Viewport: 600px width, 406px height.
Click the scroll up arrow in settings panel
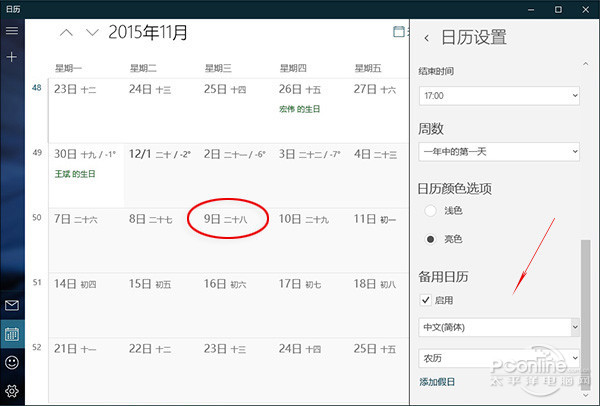[585, 64]
